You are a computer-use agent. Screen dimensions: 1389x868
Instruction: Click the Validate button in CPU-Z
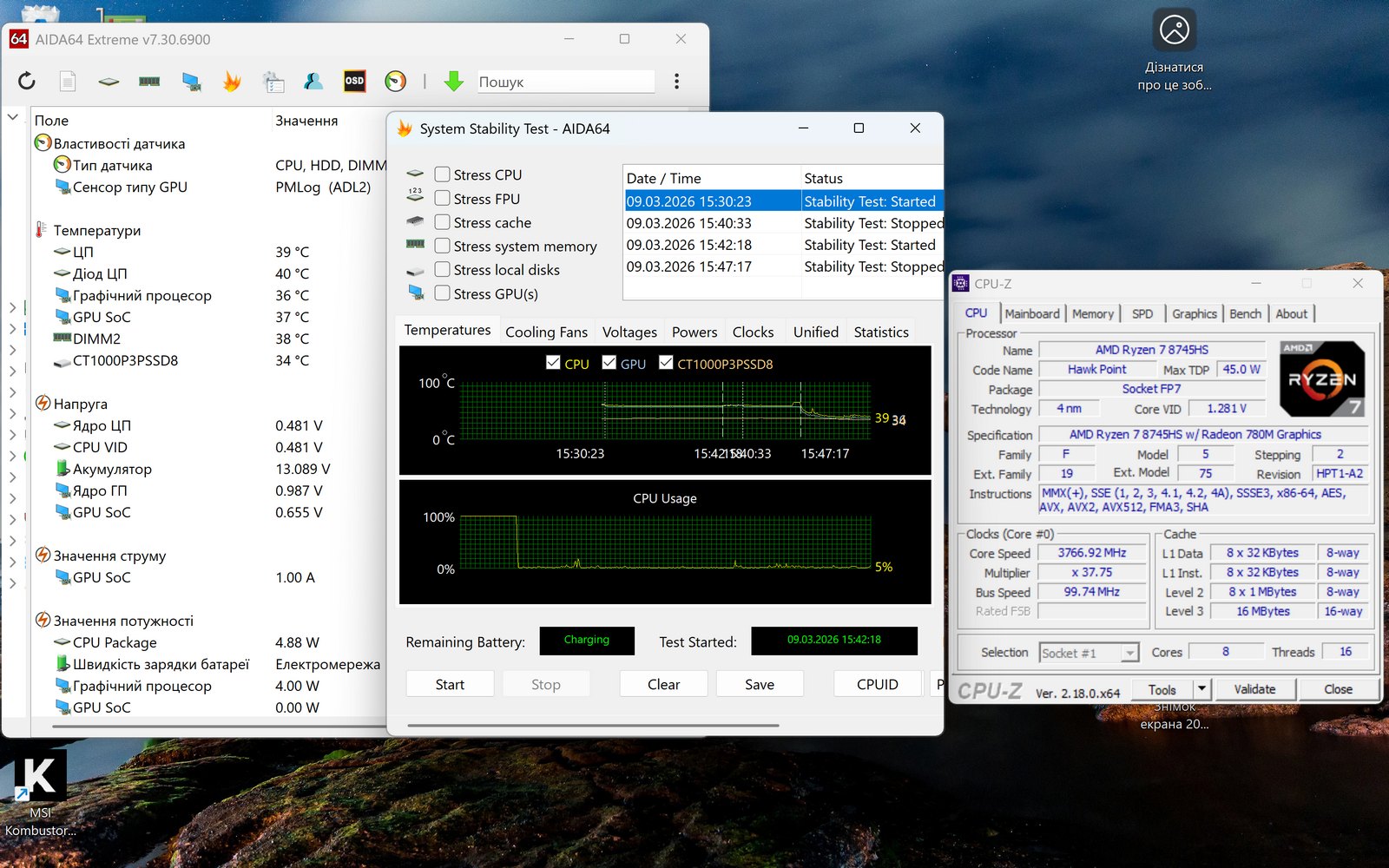pos(1254,689)
